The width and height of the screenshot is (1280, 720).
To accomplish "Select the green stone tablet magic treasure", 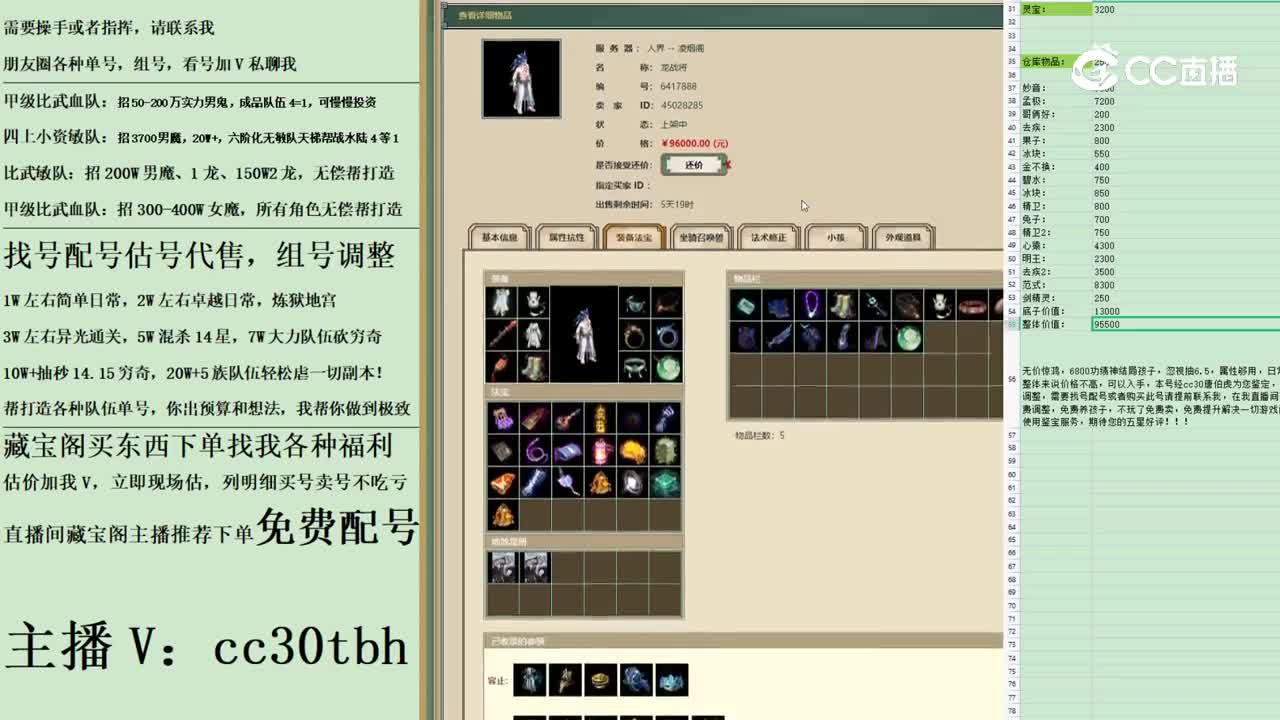I will 665,451.
